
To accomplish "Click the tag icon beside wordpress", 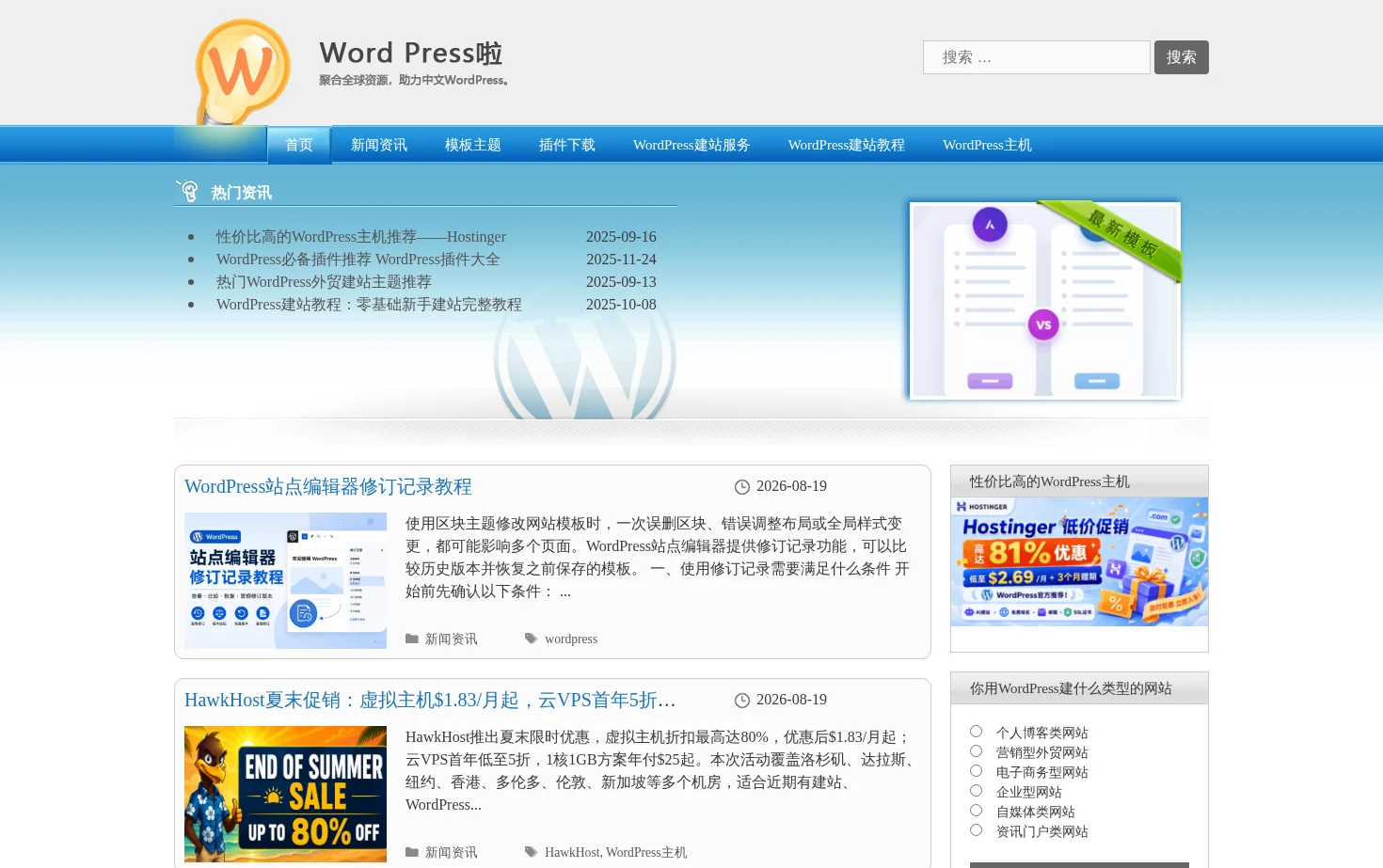I will pyautogui.click(x=532, y=639).
